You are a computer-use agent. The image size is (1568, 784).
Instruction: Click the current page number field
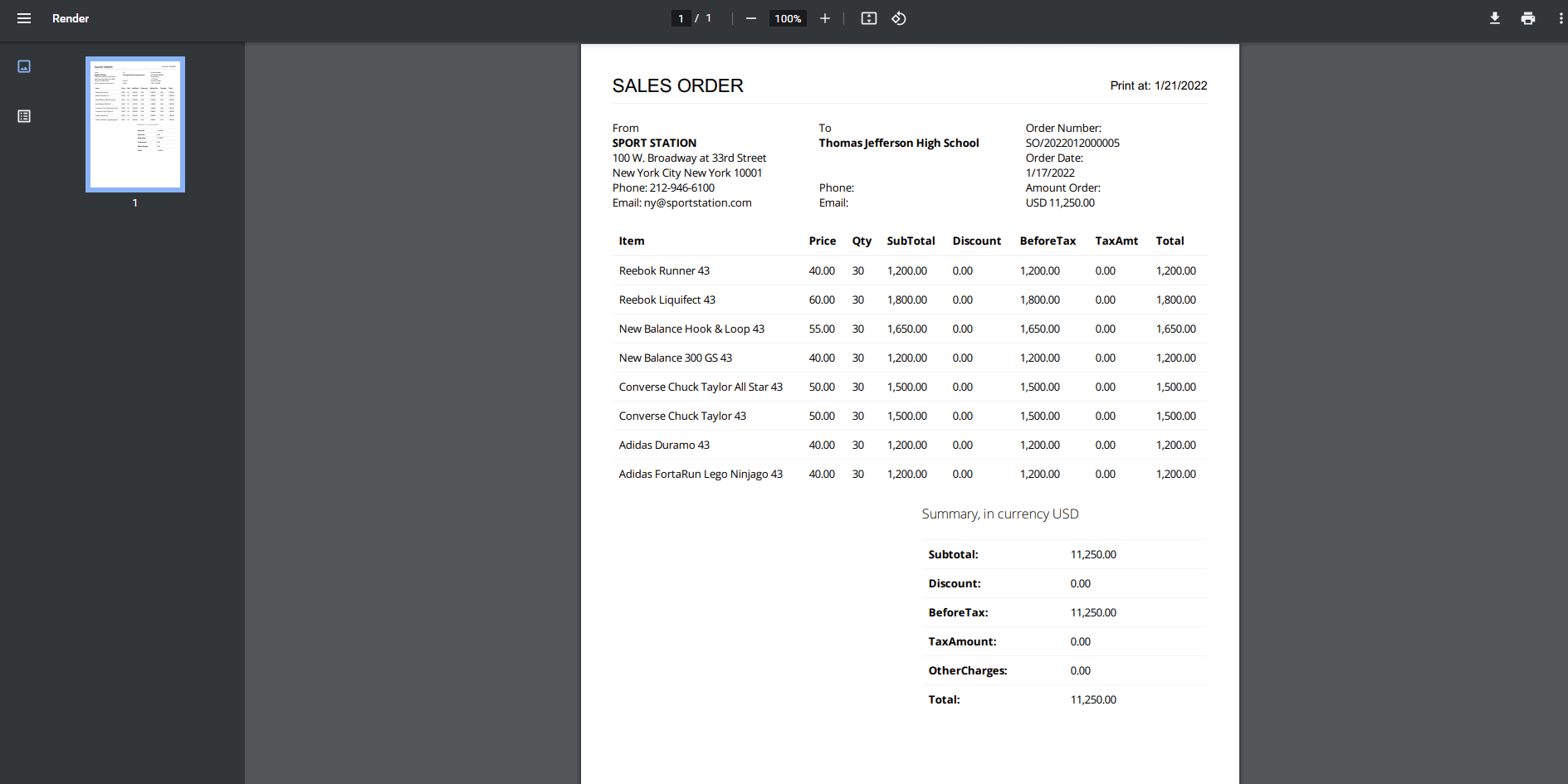680,17
